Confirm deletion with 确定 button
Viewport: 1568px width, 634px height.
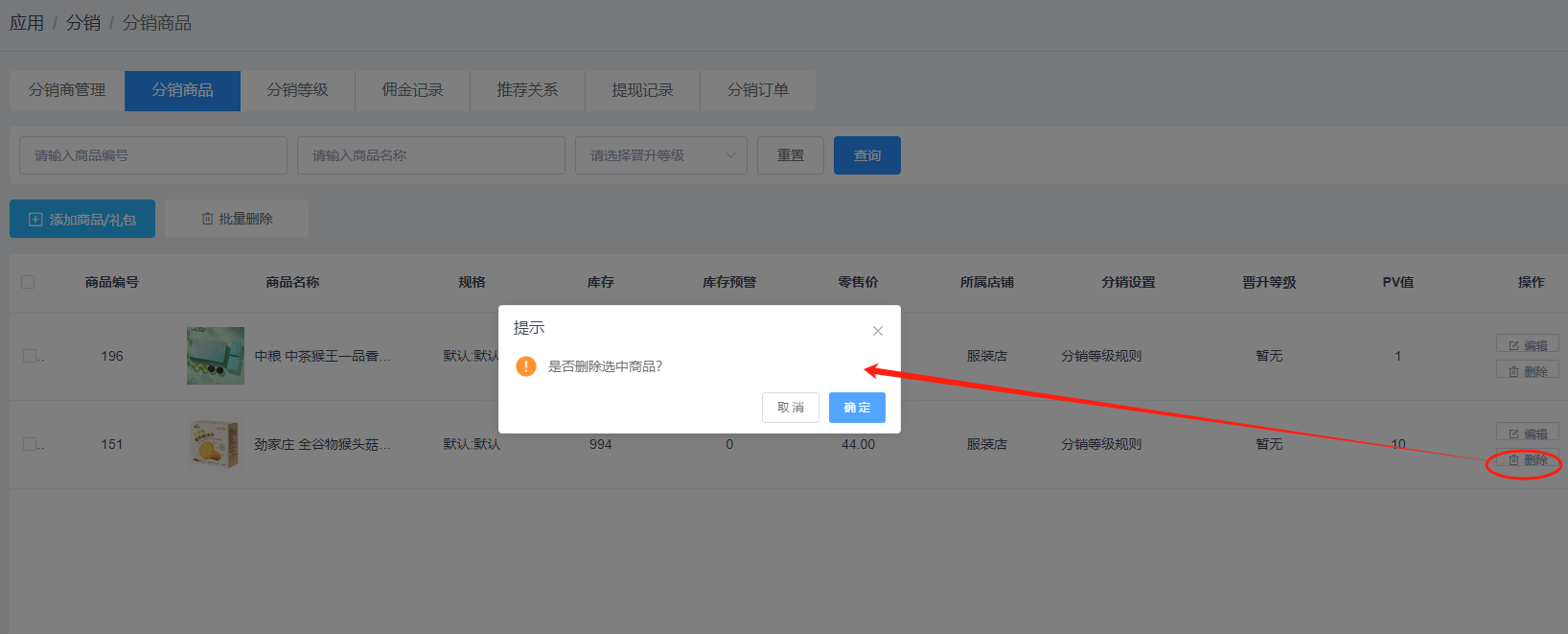click(857, 408)
